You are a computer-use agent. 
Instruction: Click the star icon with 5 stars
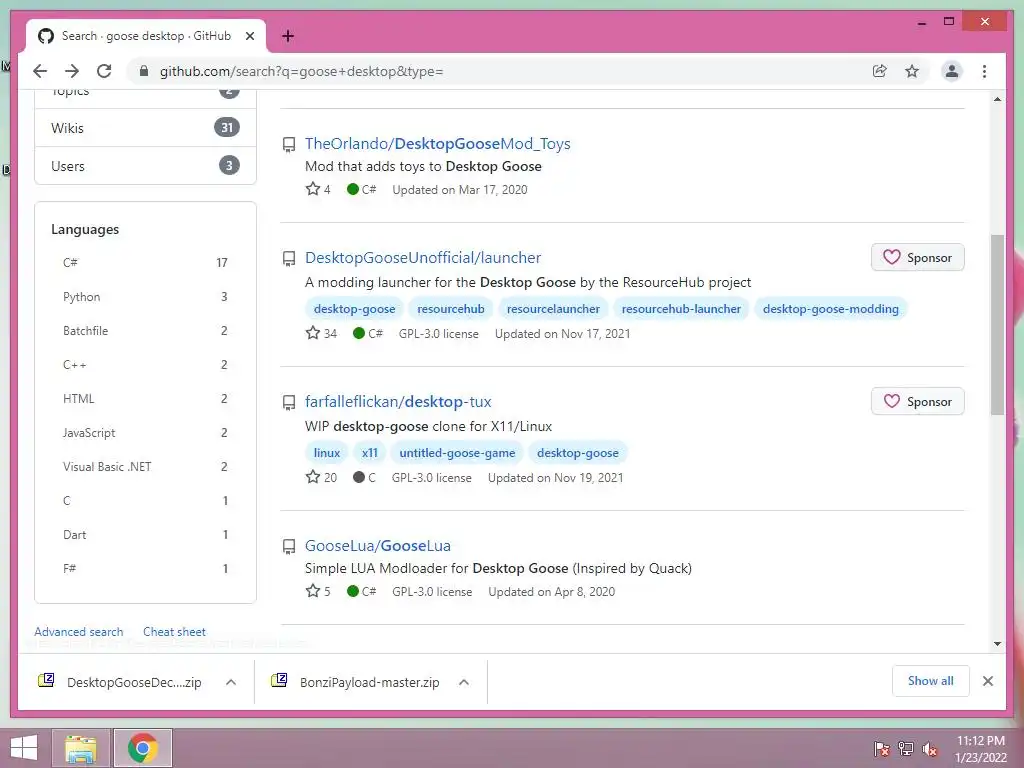click(x=313, y=591)
